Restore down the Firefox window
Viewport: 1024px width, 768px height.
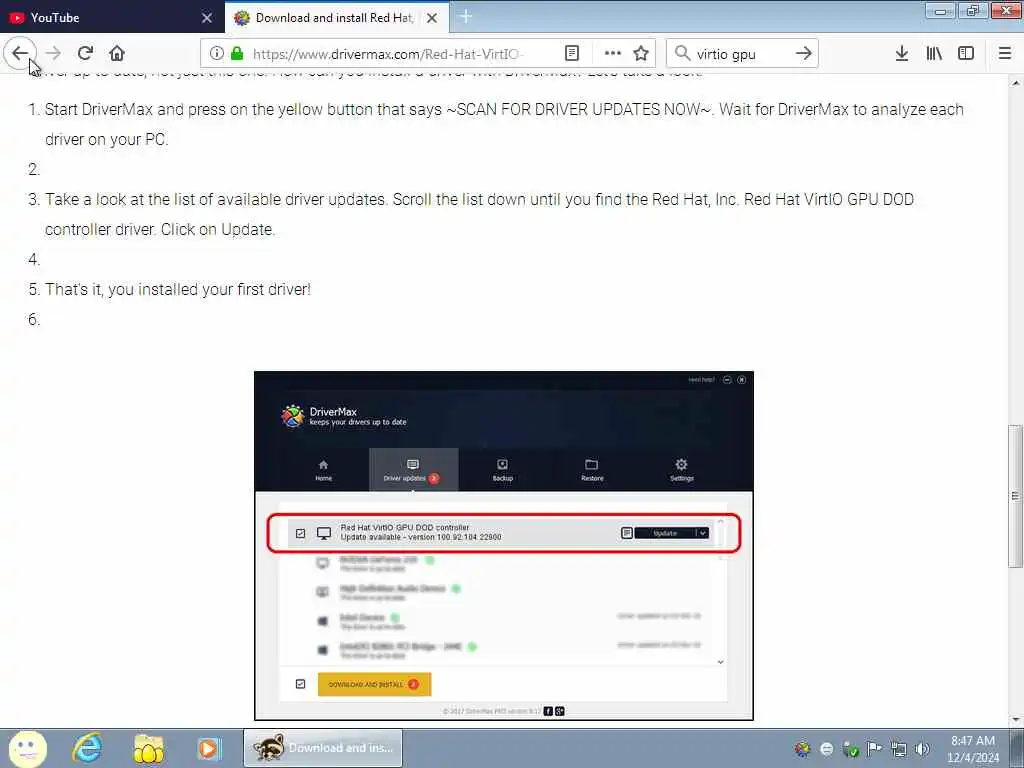(x=973, y=10)
